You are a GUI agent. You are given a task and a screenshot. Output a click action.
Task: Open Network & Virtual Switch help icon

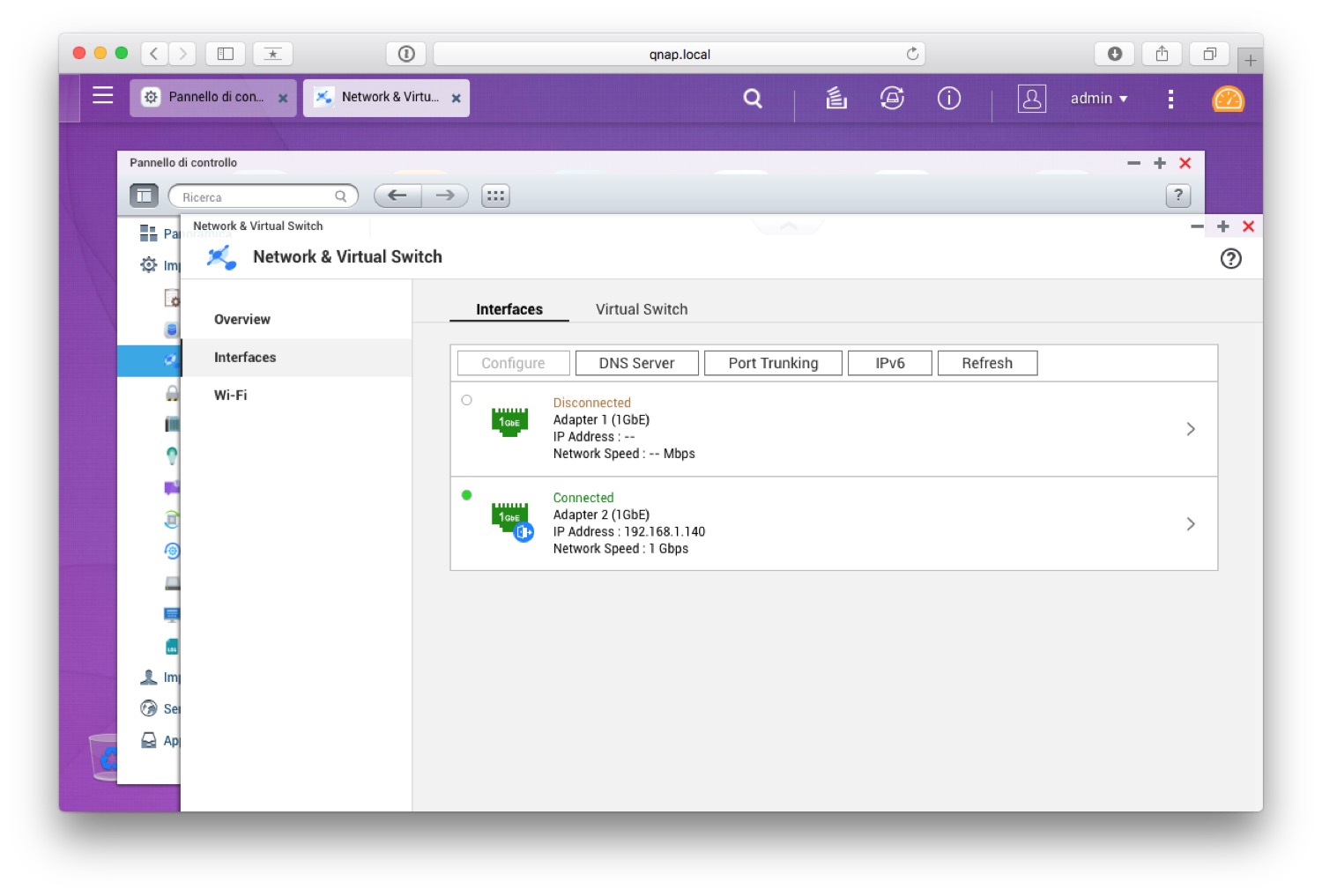(x=1231, y=258)
